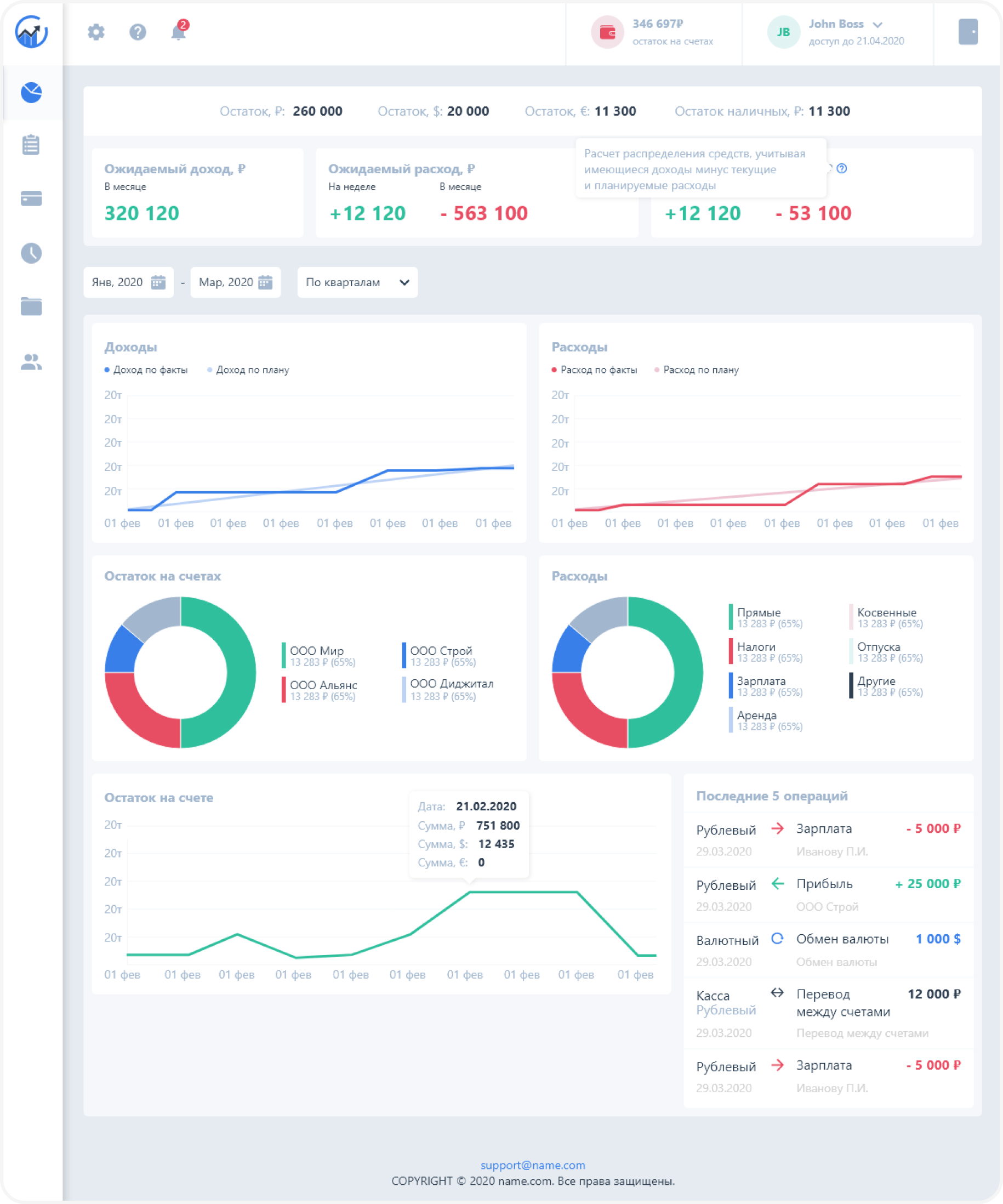Open the dashboard pie chart sidebar icon
The height and width of the screenshot is (1204, 1003).
(31, 92)
